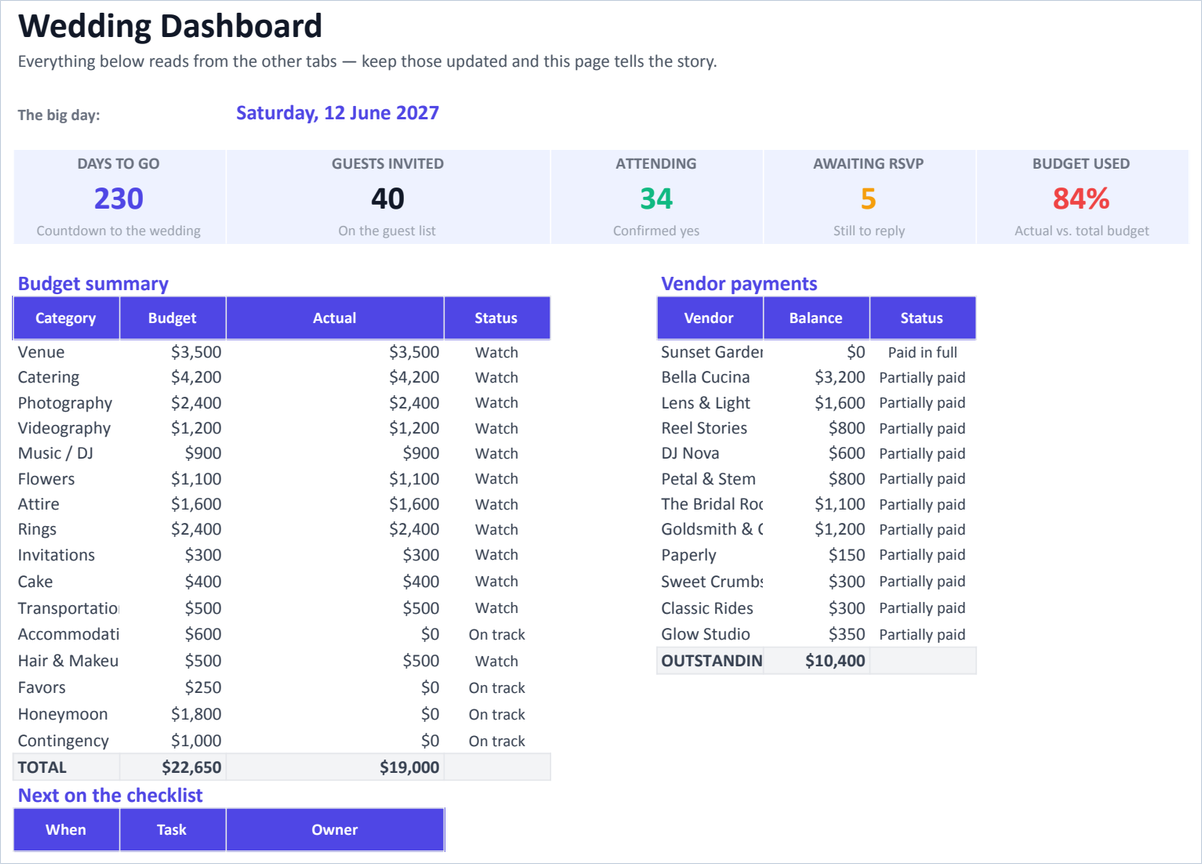Click the total budget $22,650 cell
The width and height of the screenshot is (1202, 864).
[172, 767]
